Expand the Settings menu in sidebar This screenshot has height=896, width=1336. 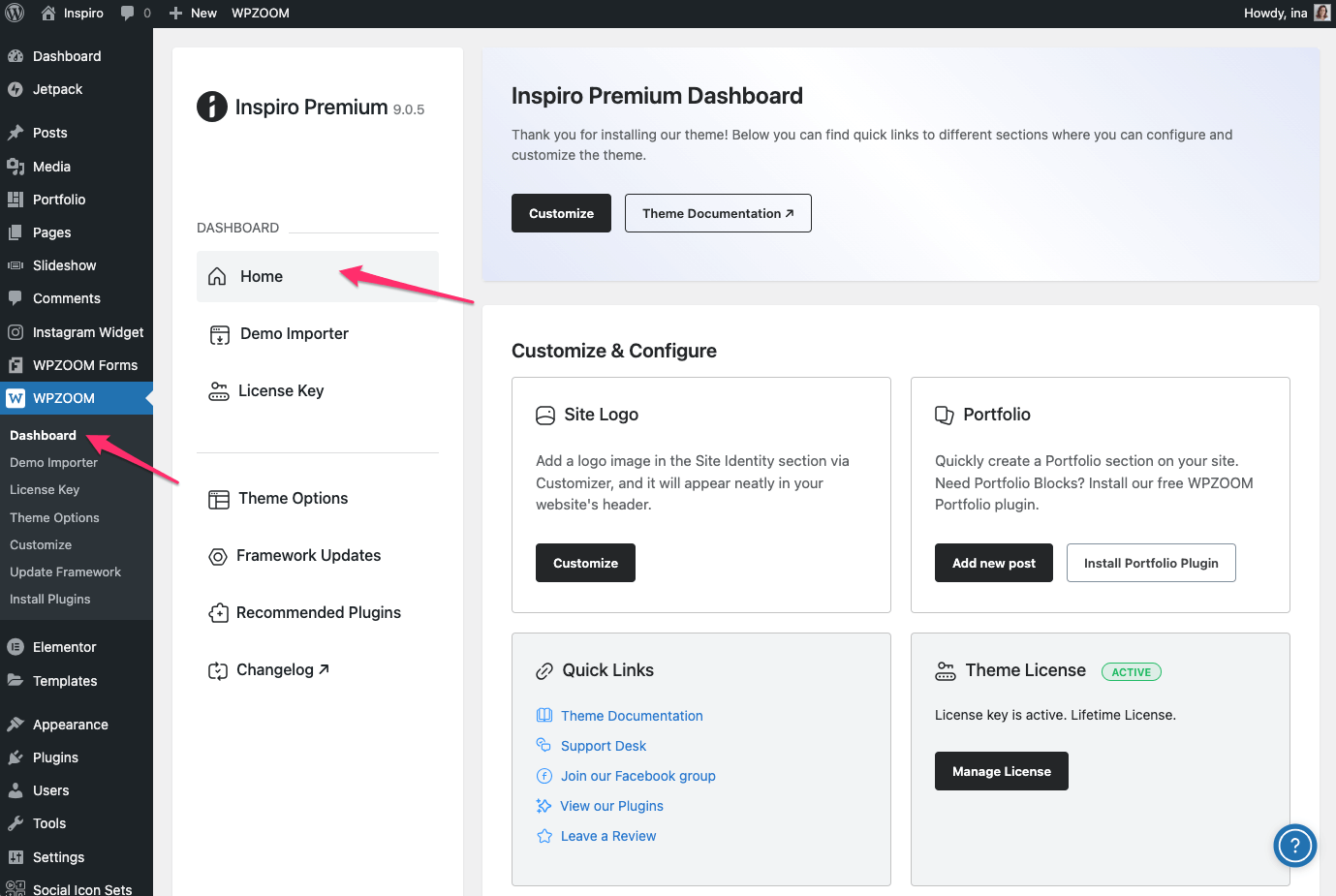coord(58,857)
